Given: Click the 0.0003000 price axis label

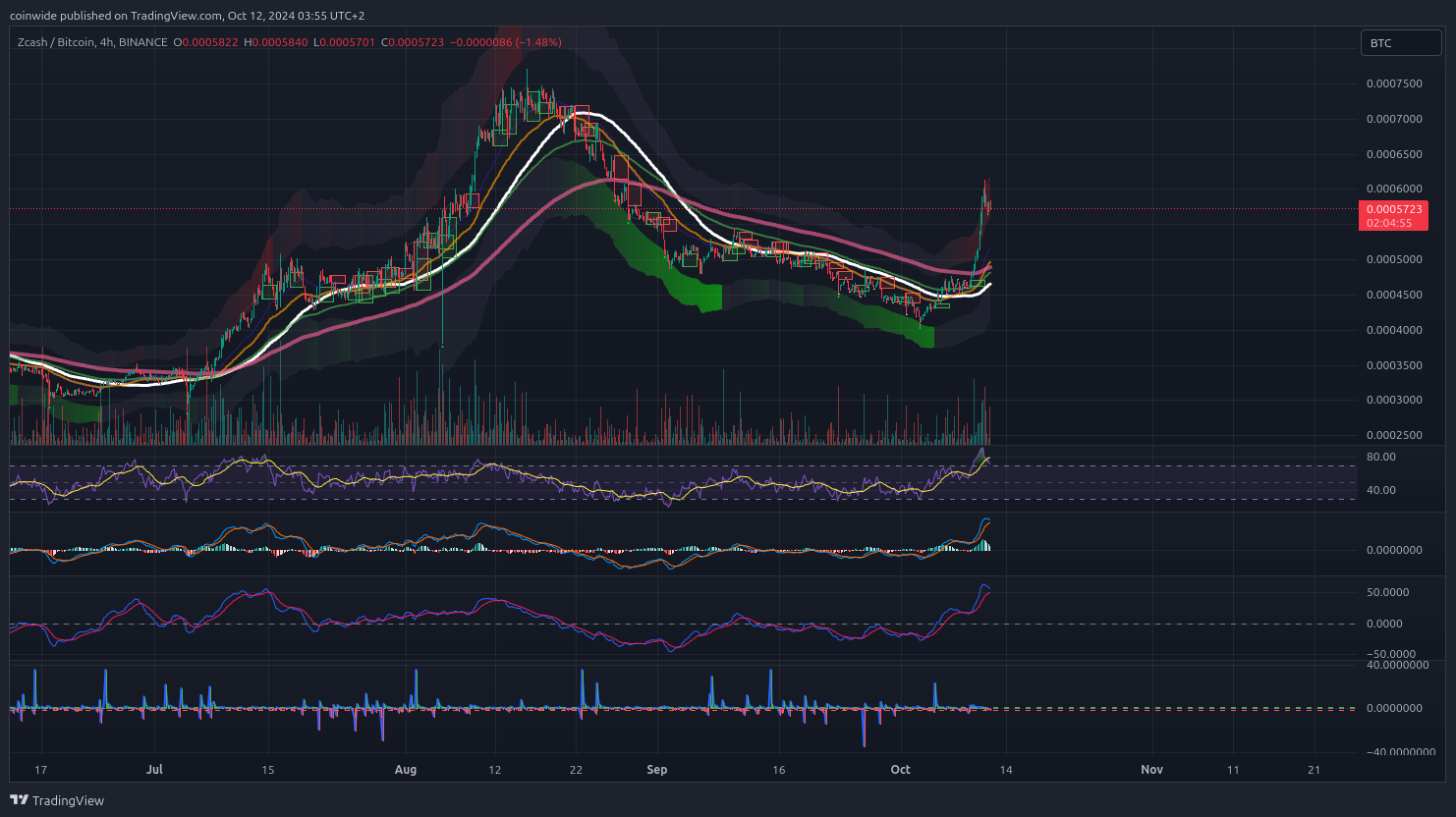Looking at the screenshot, I should click(1394, 400).
